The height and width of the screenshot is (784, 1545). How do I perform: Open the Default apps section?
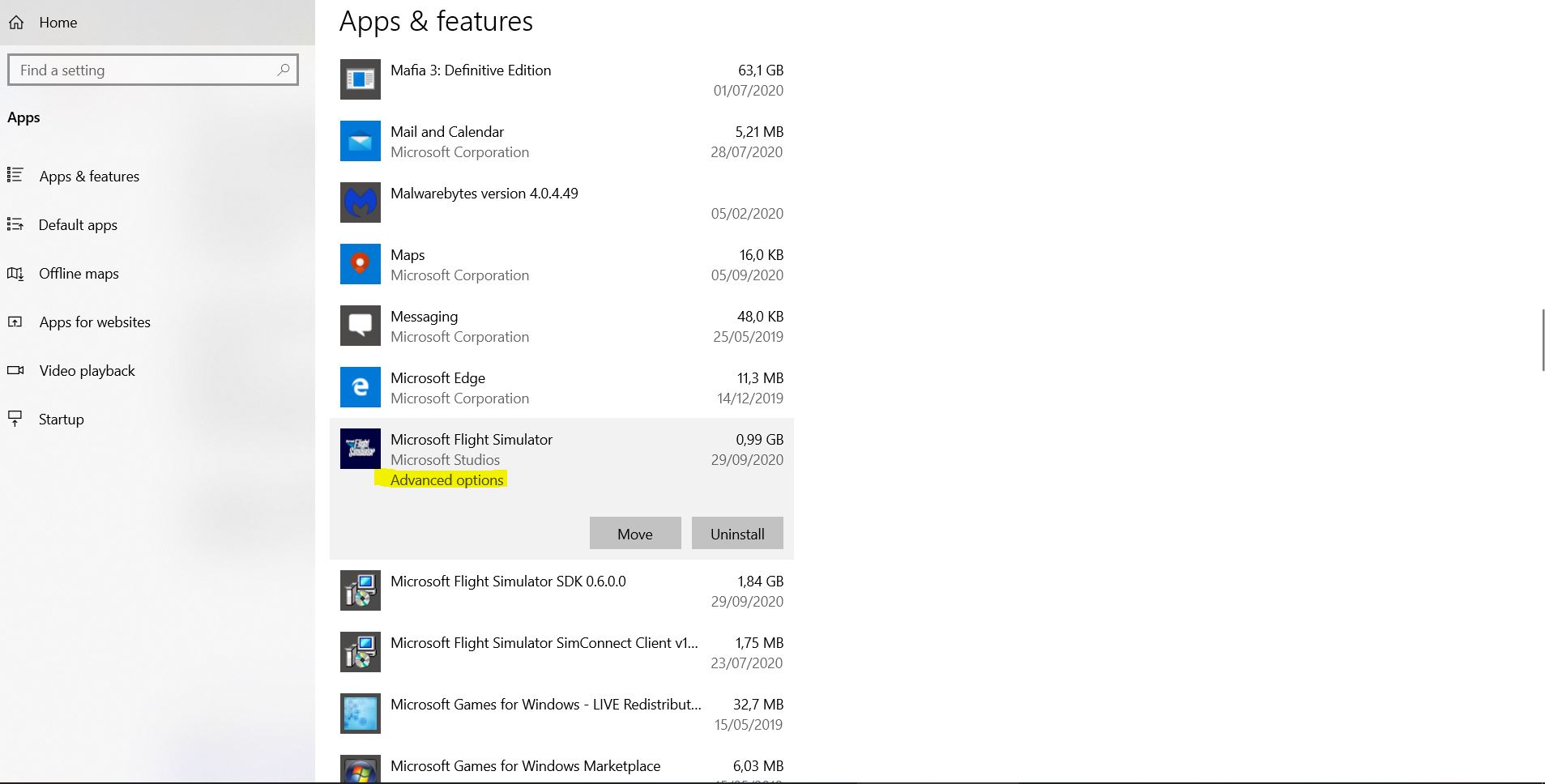pyautogui.click(x=78, y=225)
